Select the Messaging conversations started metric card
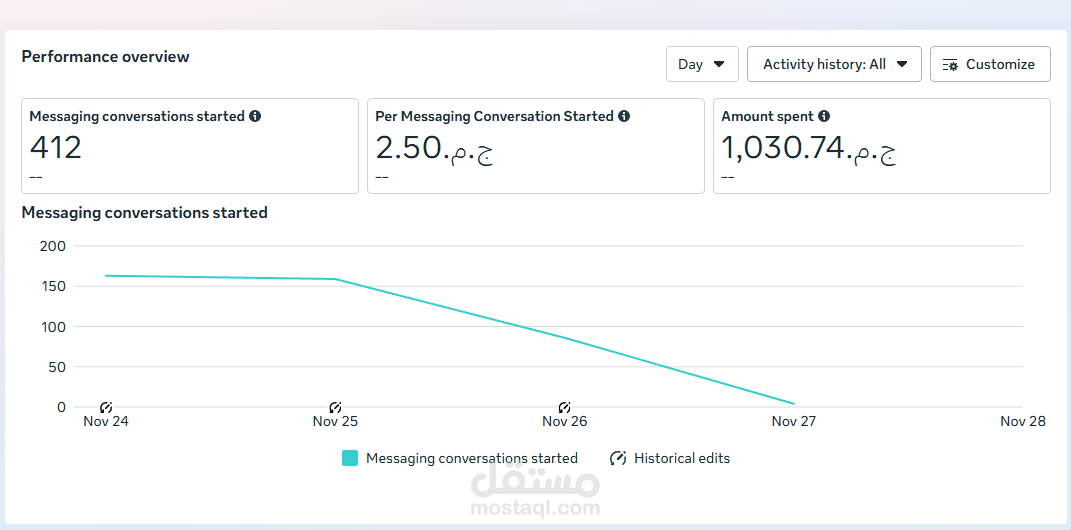The width and height of the screenshot is (1071, 530). [x=190, y=146]
